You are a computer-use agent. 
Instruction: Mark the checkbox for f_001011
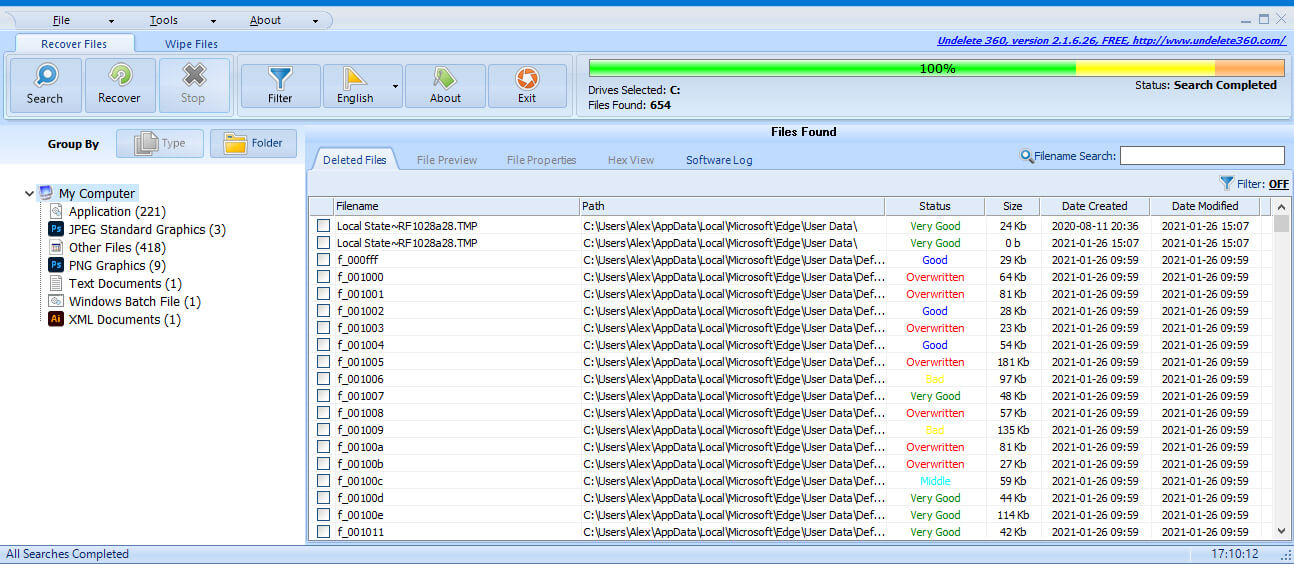click(x=323, y=532)
